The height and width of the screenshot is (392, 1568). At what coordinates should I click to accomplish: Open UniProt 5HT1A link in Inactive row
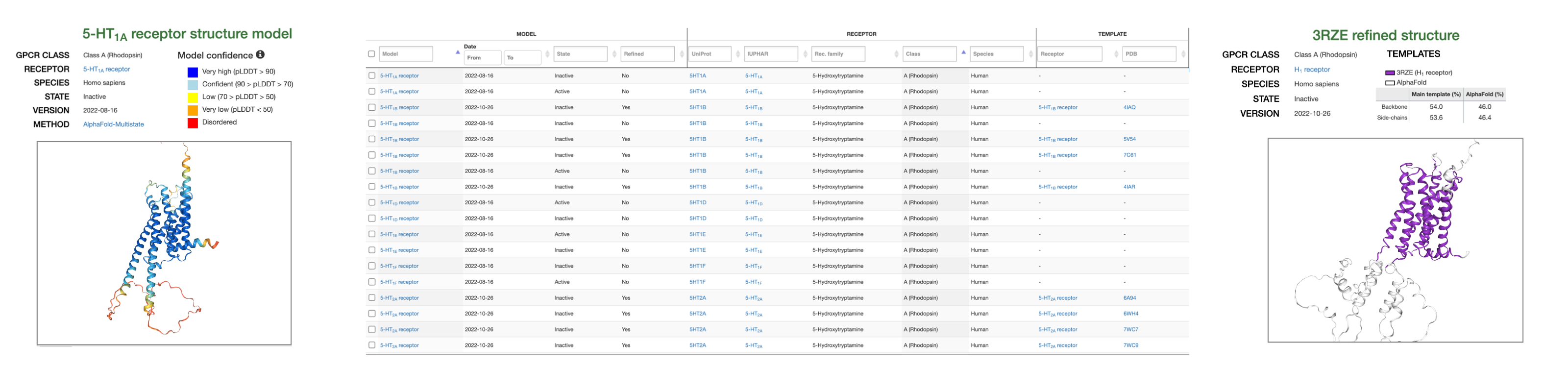[698, 76]
